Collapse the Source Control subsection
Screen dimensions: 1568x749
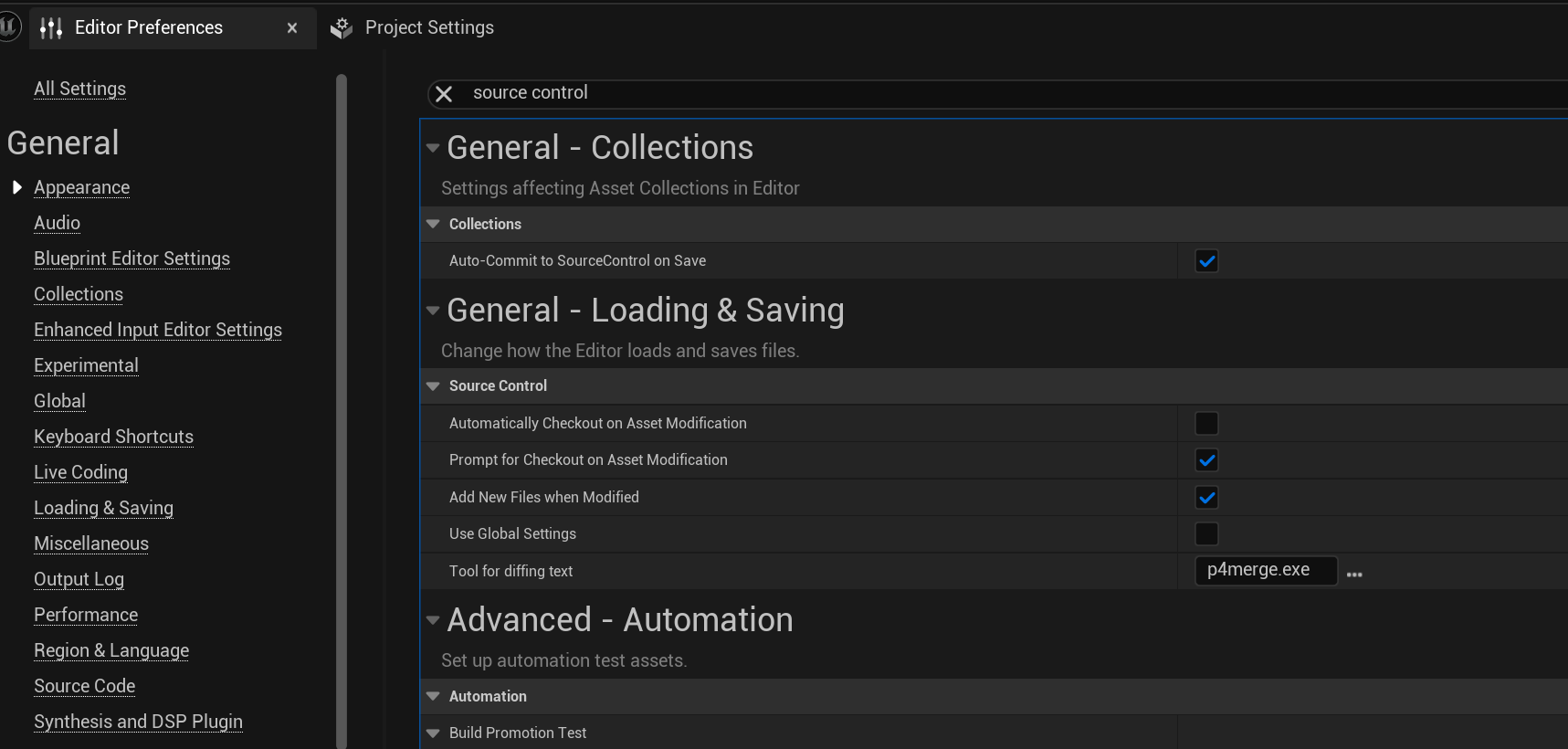click(433, 386)
